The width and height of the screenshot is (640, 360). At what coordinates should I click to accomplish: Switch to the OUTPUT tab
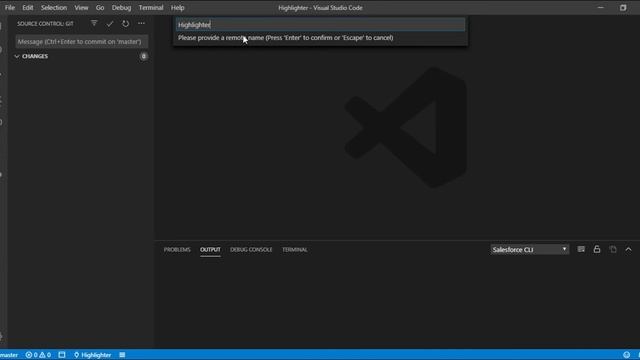pyautogui.click(x=210, y=249)
